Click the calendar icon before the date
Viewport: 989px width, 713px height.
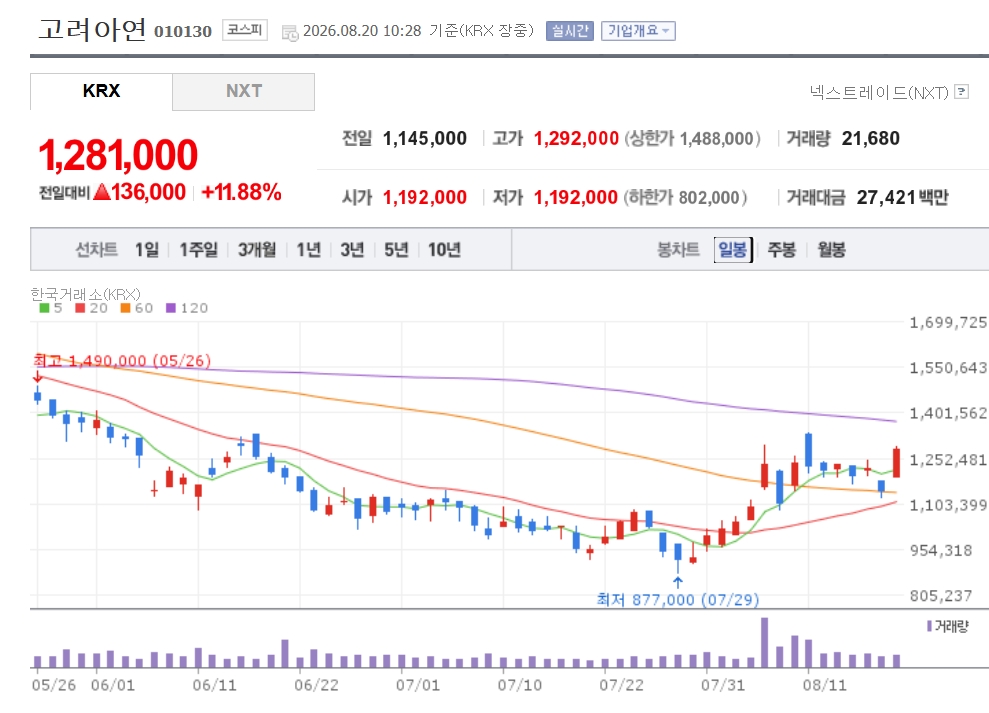click(290, 32)
